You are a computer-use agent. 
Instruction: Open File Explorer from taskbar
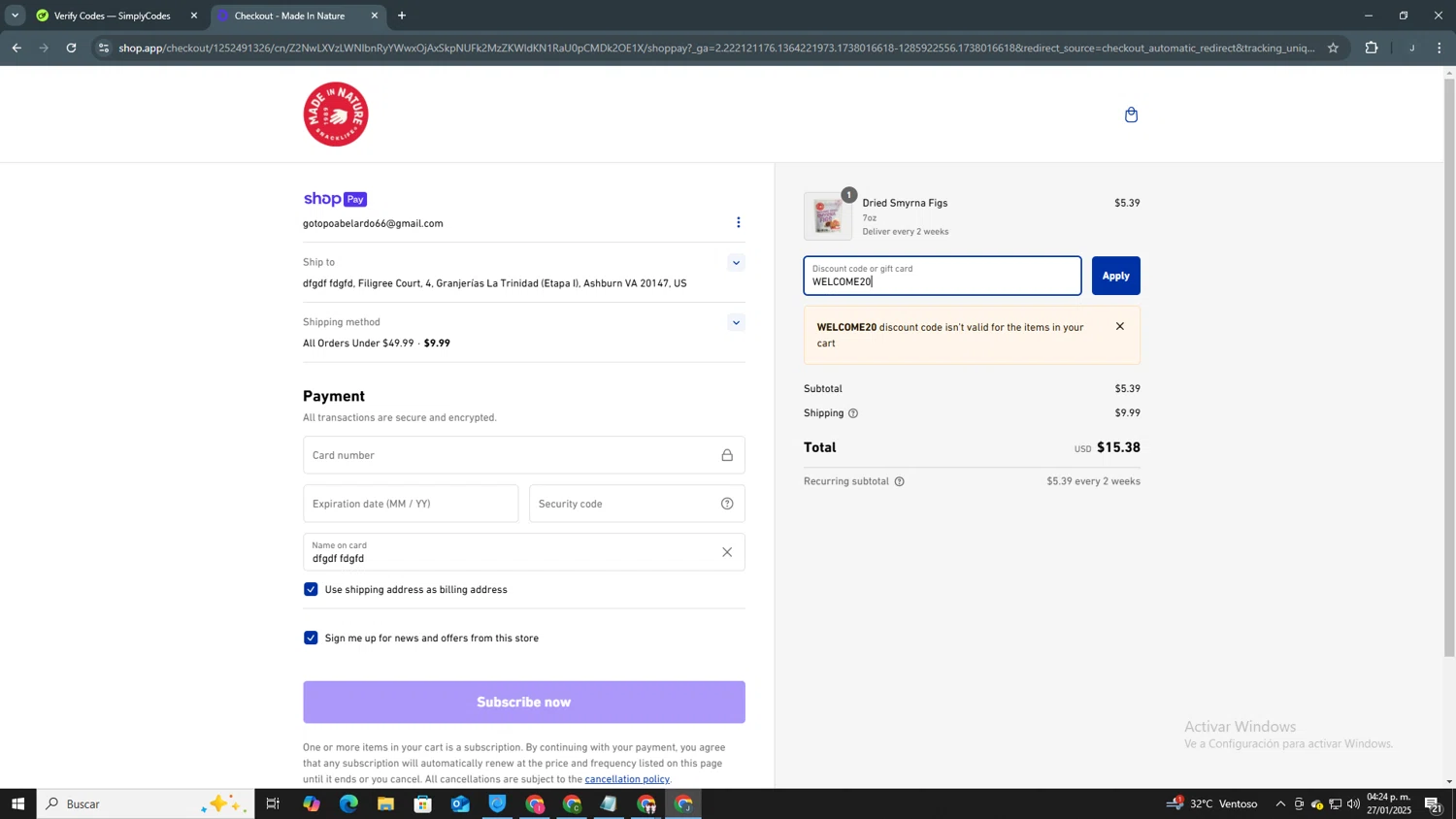point(385,804)
